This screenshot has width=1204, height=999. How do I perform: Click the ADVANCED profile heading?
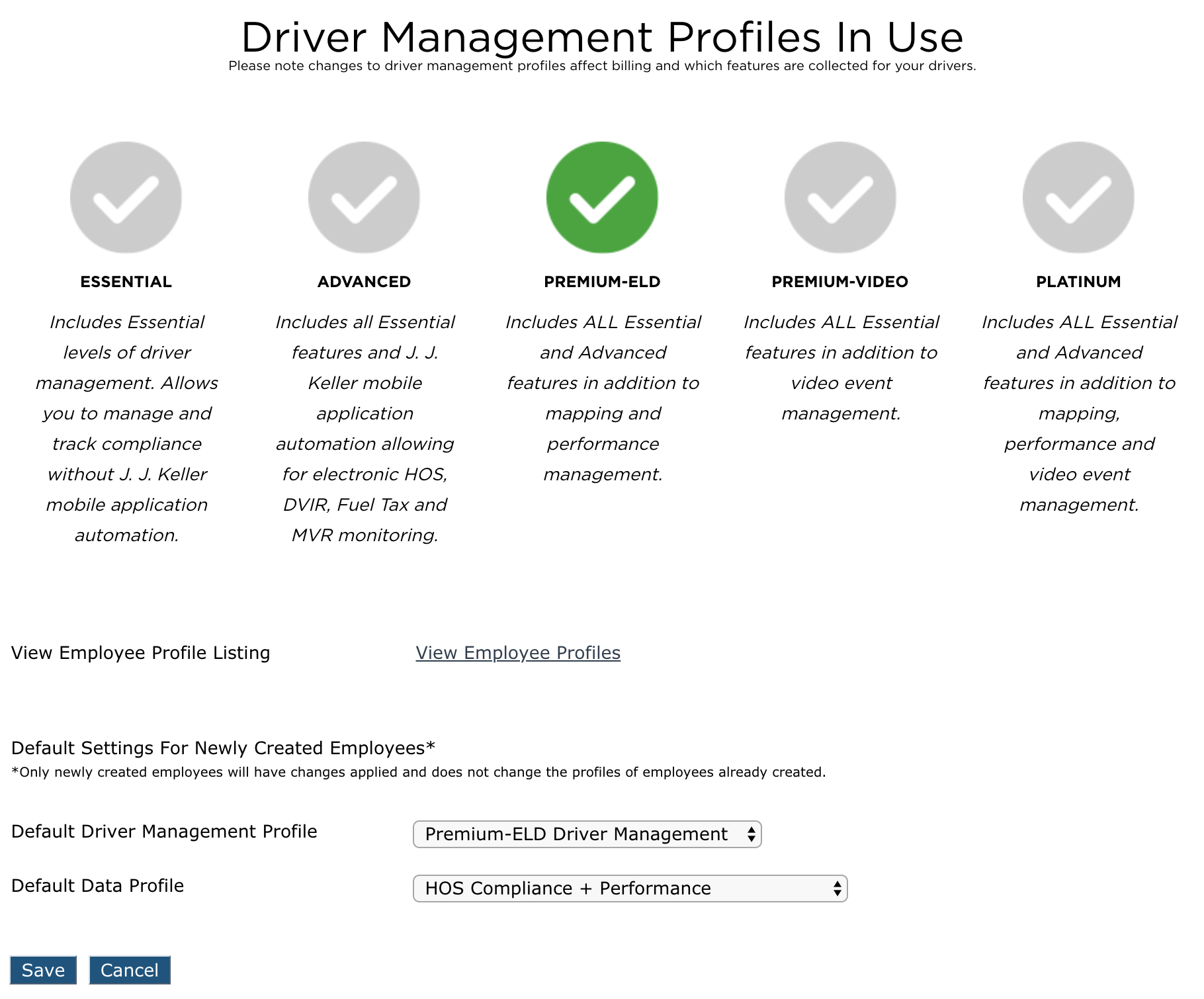[x=364, y=282]
